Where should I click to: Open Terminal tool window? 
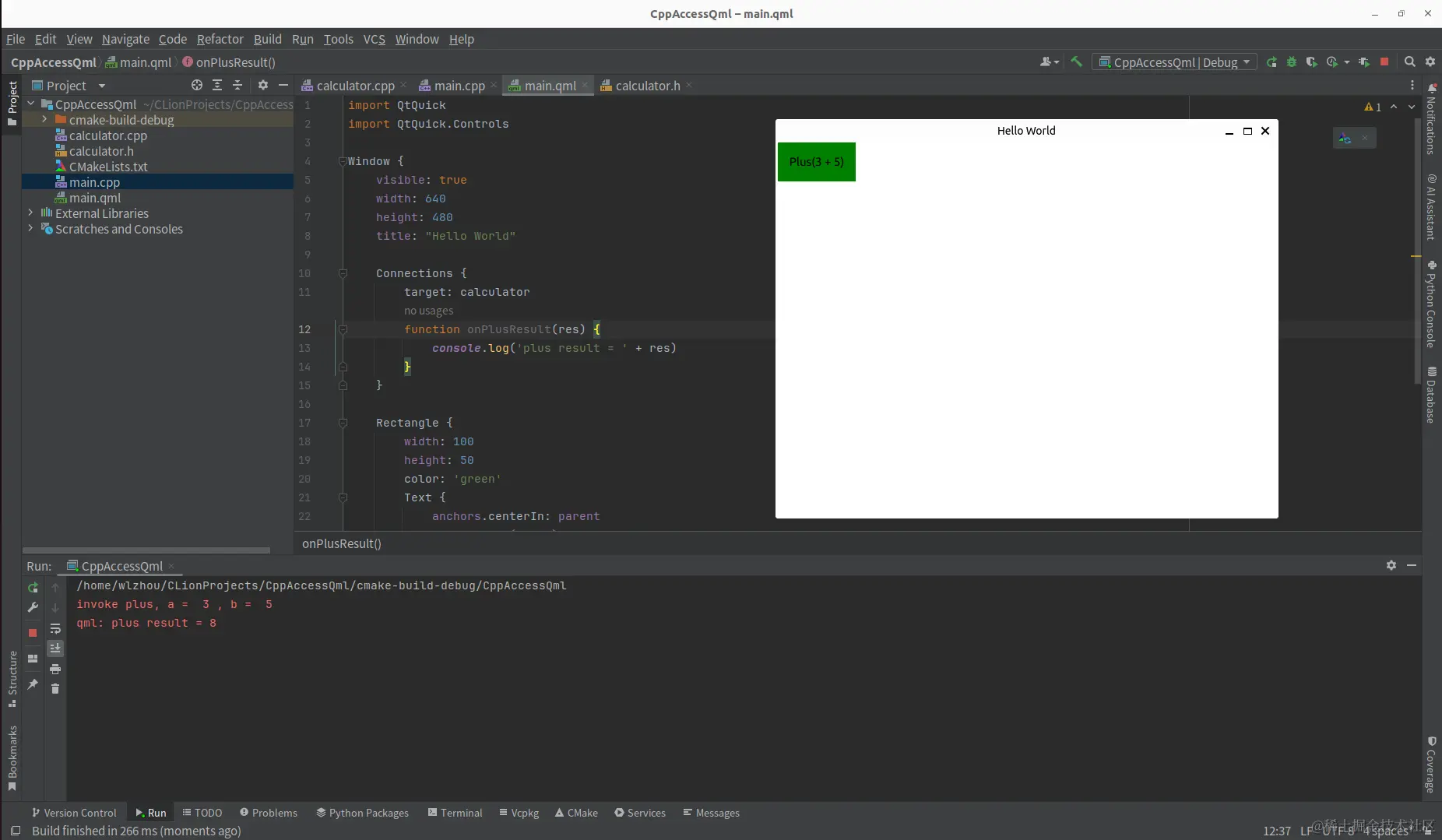point(455,812)
